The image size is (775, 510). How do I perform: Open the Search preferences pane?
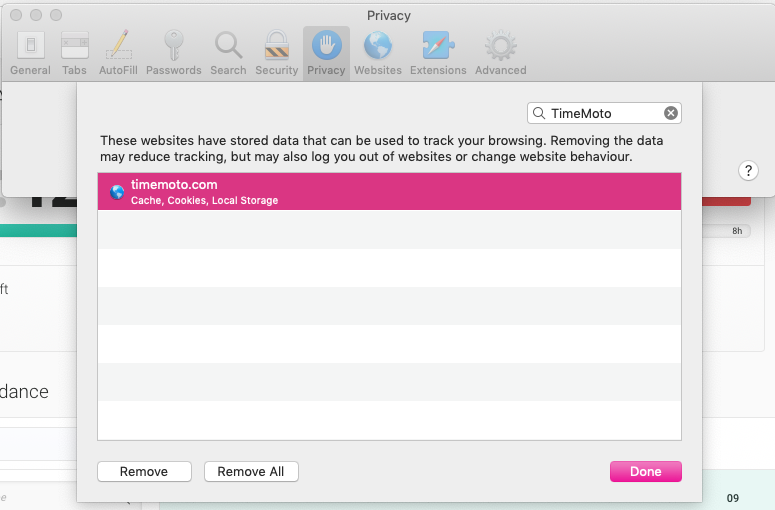pos(228,53)
